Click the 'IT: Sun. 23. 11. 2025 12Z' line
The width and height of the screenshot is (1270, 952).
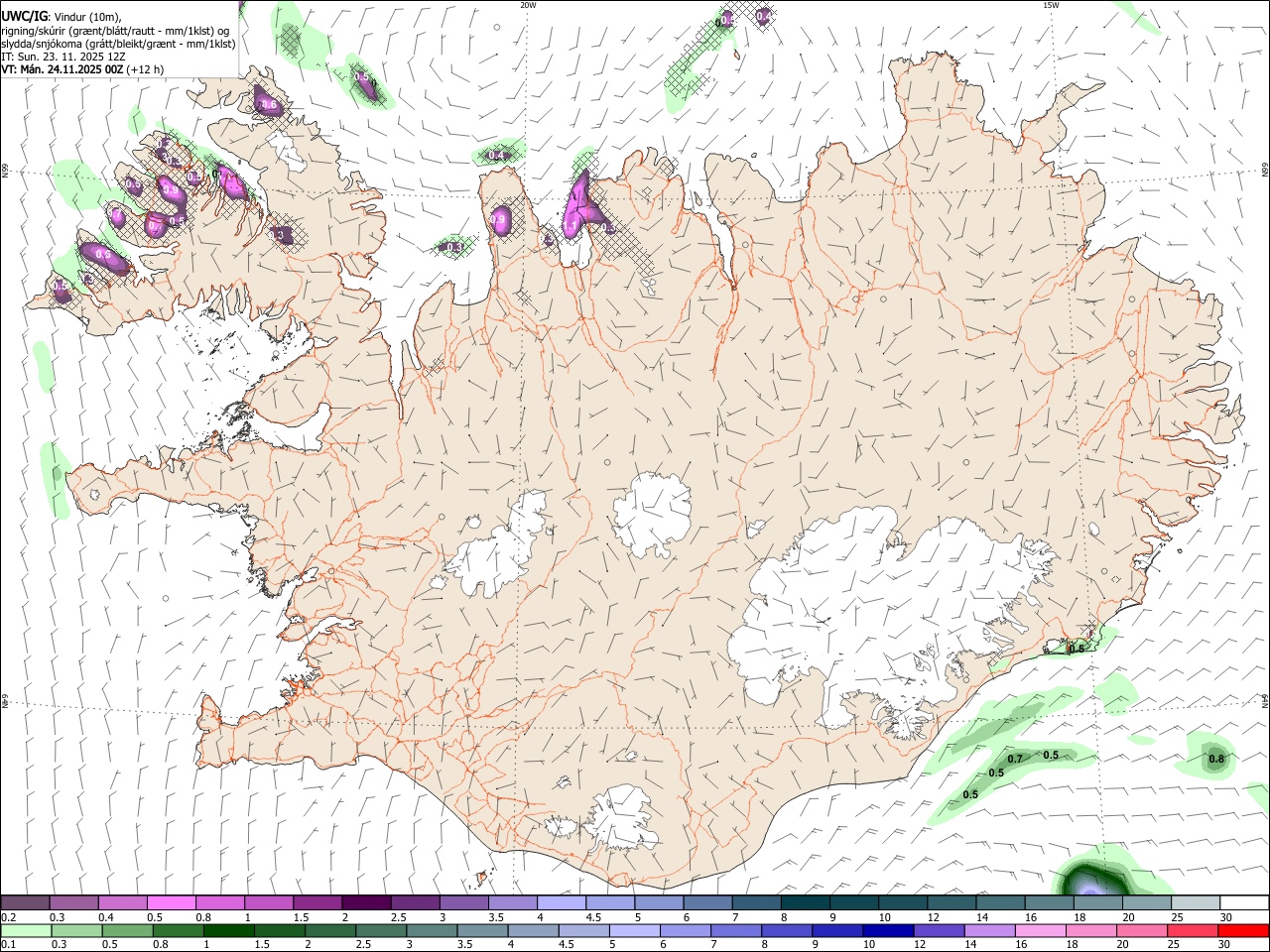(63, 57)
